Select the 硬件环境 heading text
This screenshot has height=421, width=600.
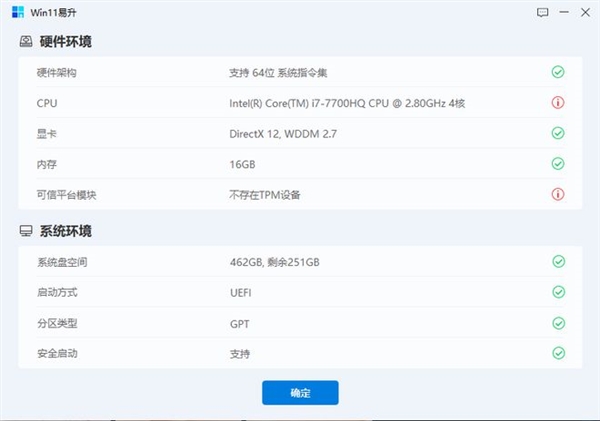click(65, 41)
